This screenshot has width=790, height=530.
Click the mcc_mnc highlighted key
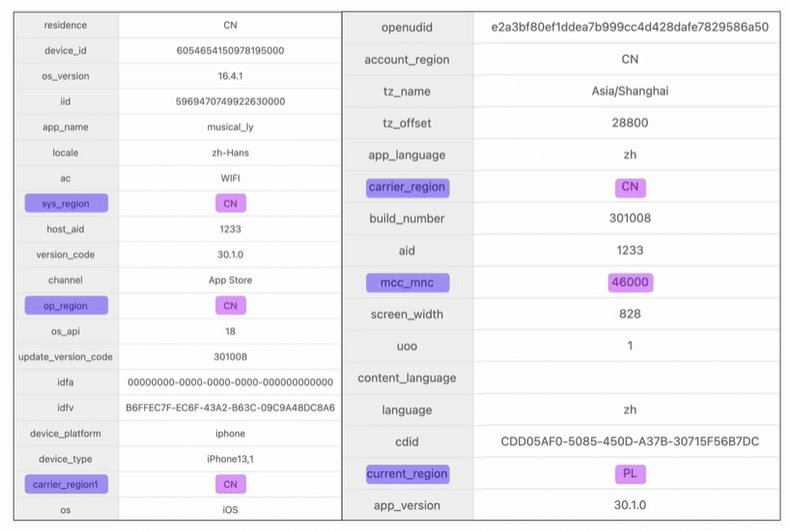click(407, 283)
